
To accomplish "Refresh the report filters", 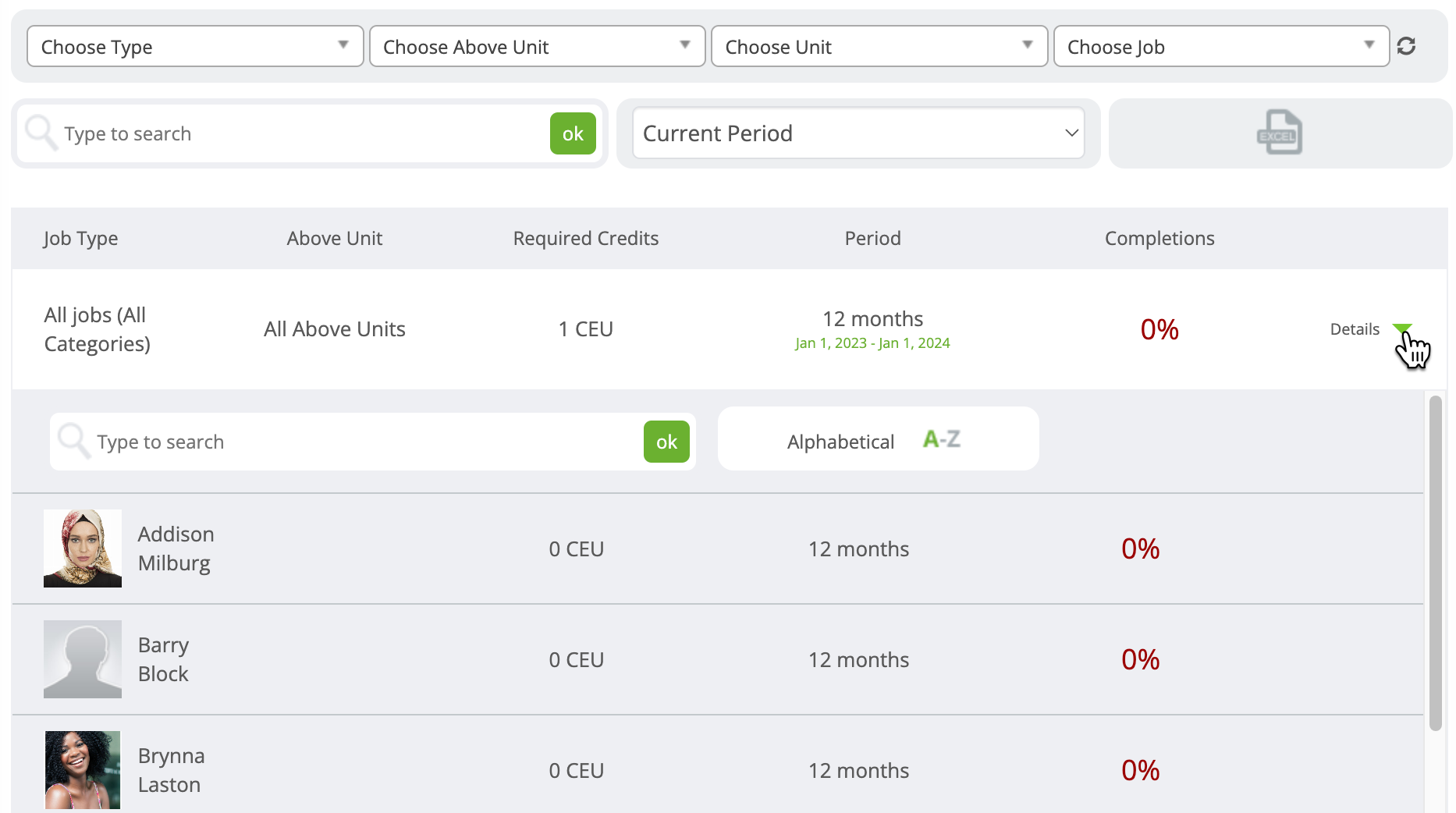I will (x=1407, y=46).
